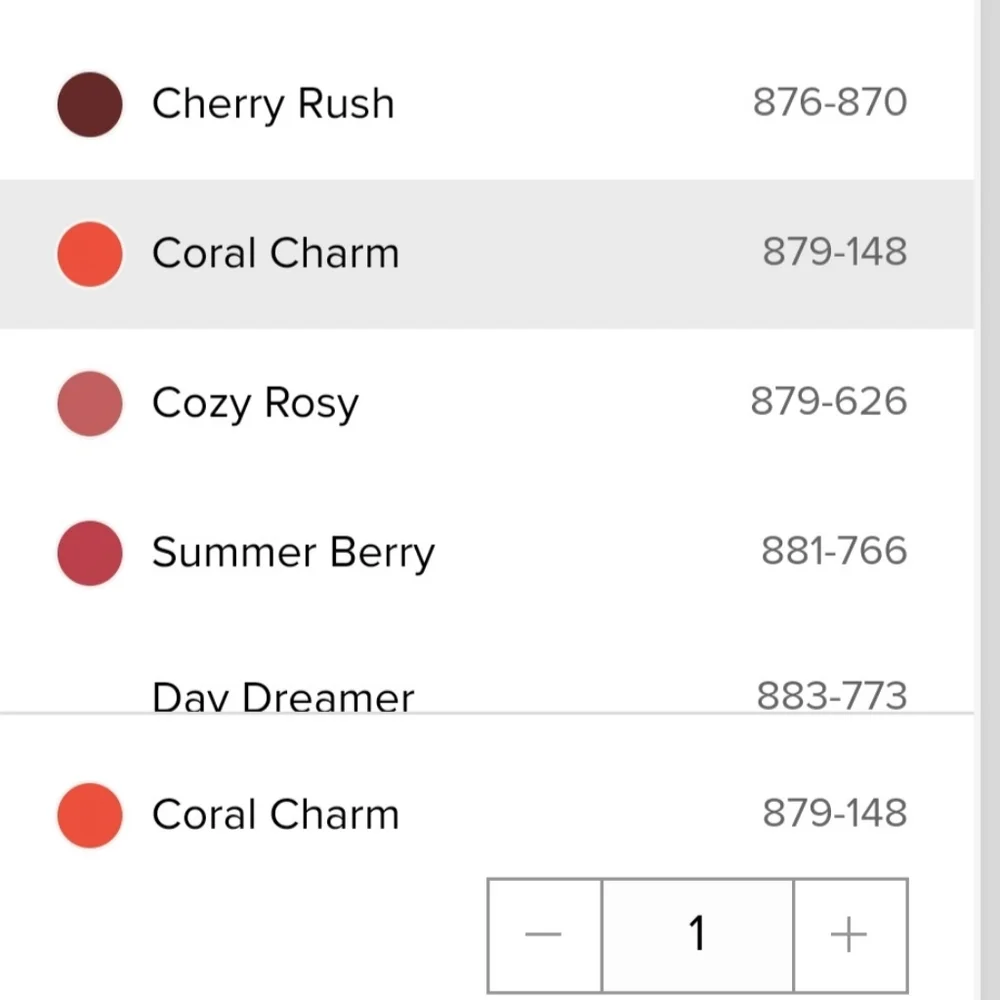Image resolution: width=1000 pixels, height=1000 pixels.
Task: Choose Cozy Rosy from the shade list
Action: [x=255, y=403]
